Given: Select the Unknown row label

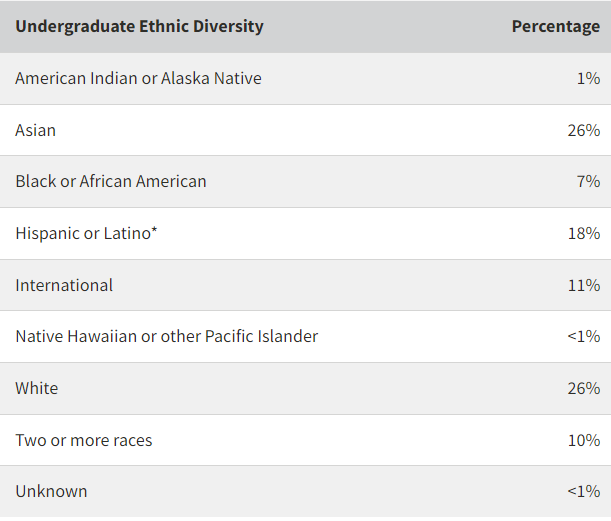Looking at the screenshot, I should pyautogui.click(x=51, y=491).
